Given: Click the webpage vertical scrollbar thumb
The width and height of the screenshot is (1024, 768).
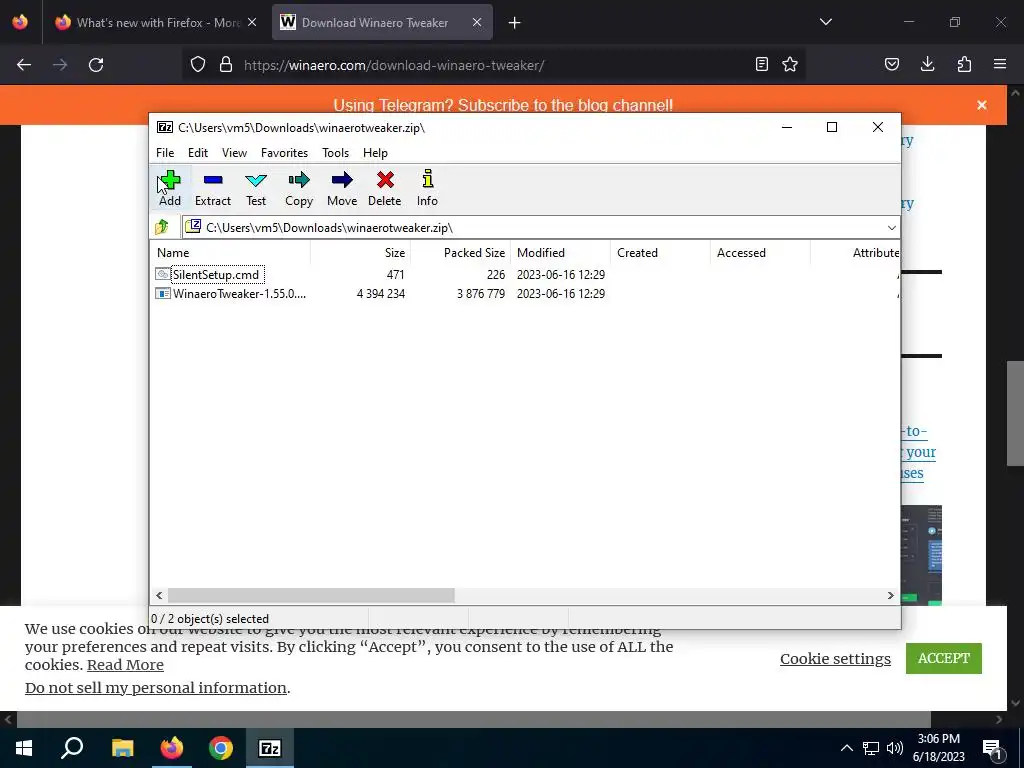Looking at the screenshot, I should tap(1015, 413).
